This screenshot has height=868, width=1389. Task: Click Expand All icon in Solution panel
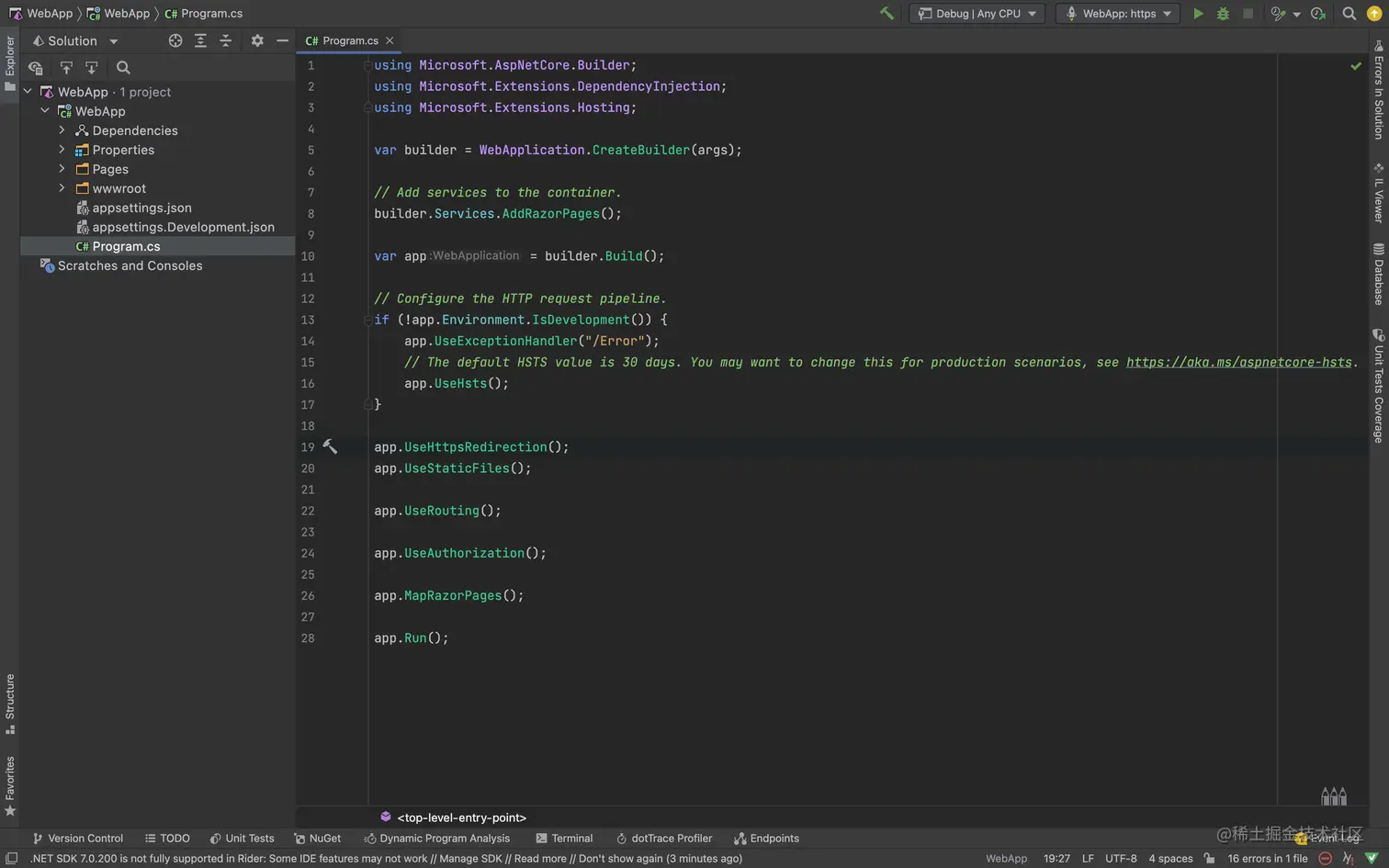pyautogui.click(x=200, y=40)
